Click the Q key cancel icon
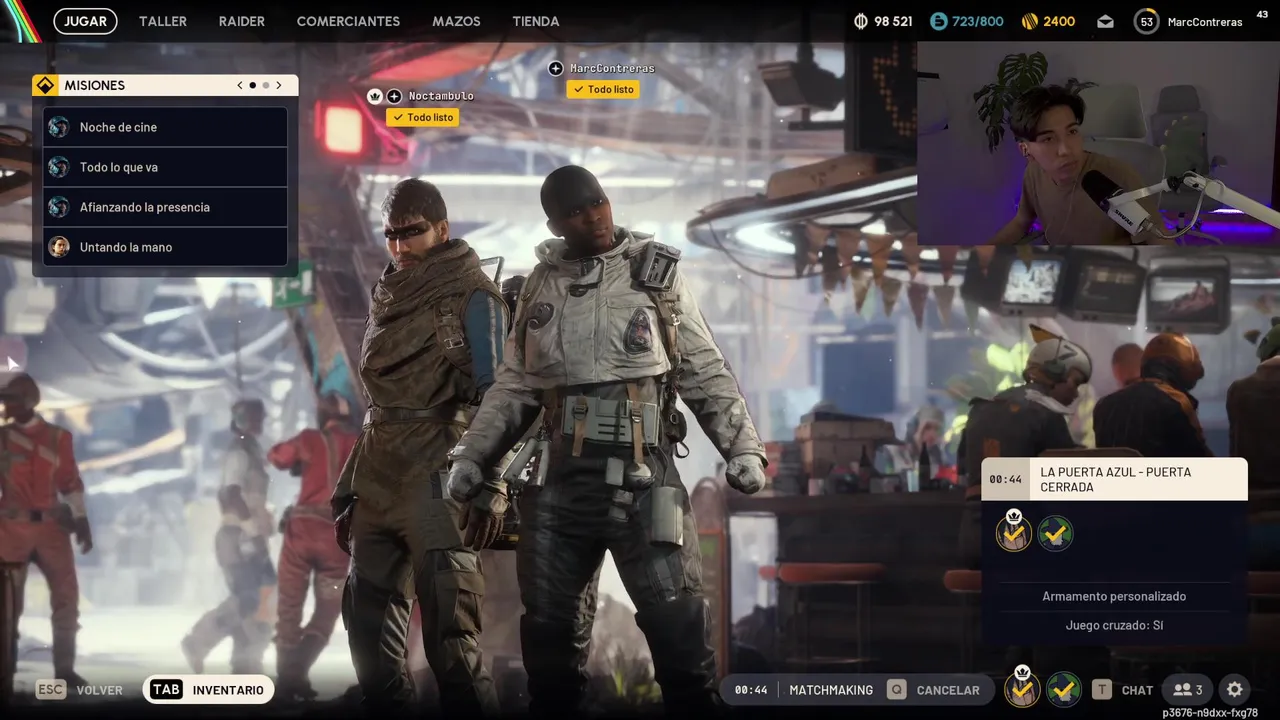The height and width of the screenshot is (720, 1280). click(x=897, y=689)
